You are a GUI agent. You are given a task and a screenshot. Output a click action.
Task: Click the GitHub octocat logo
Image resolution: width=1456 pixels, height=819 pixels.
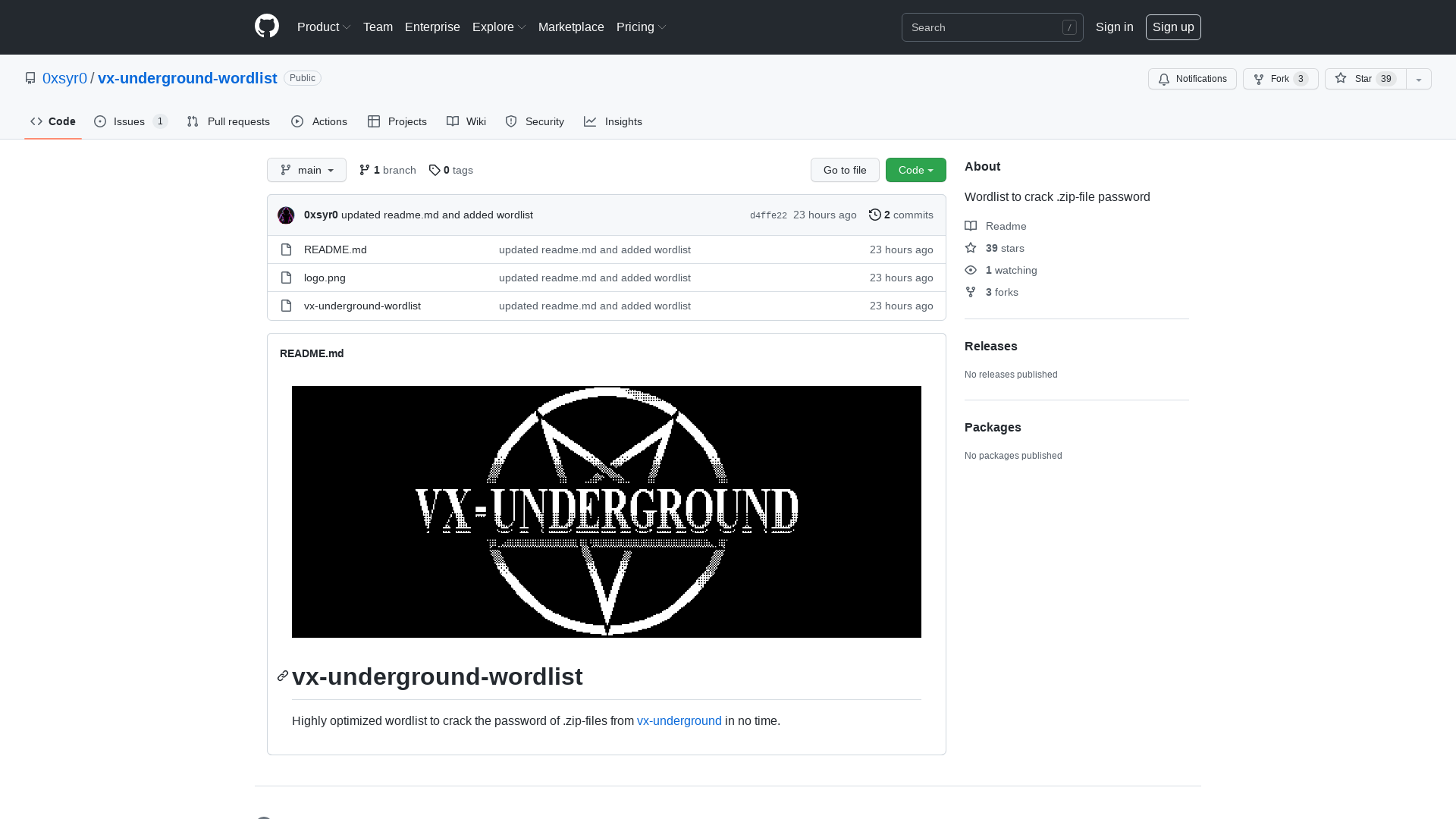pyautogui.click(x=267, y=27)
